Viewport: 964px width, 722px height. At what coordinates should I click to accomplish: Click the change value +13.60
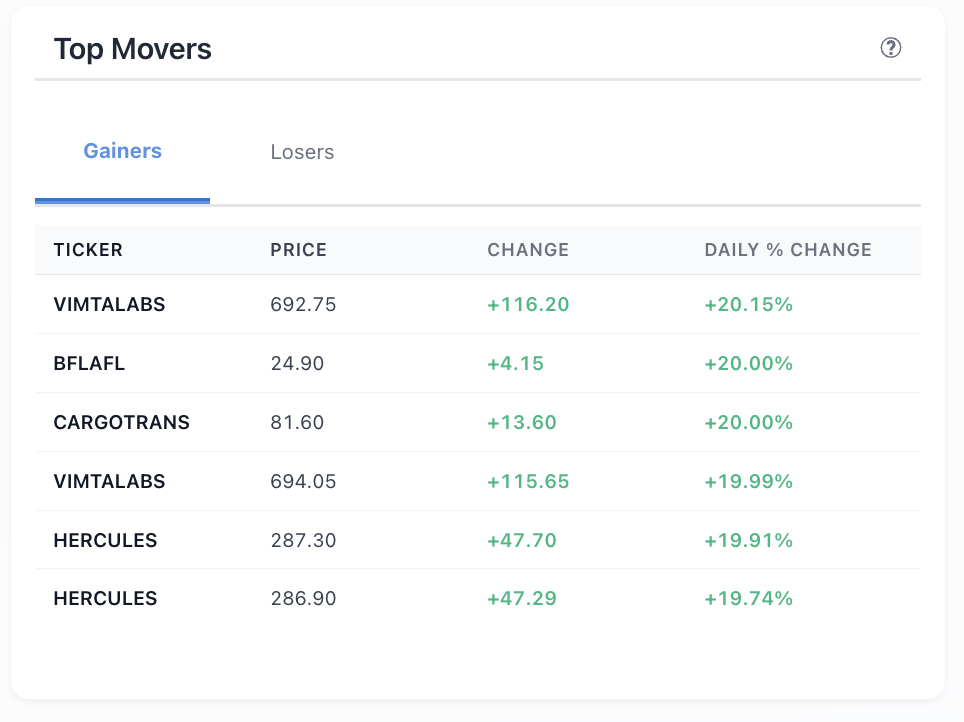pyautogui.click(x=521, y=422)
